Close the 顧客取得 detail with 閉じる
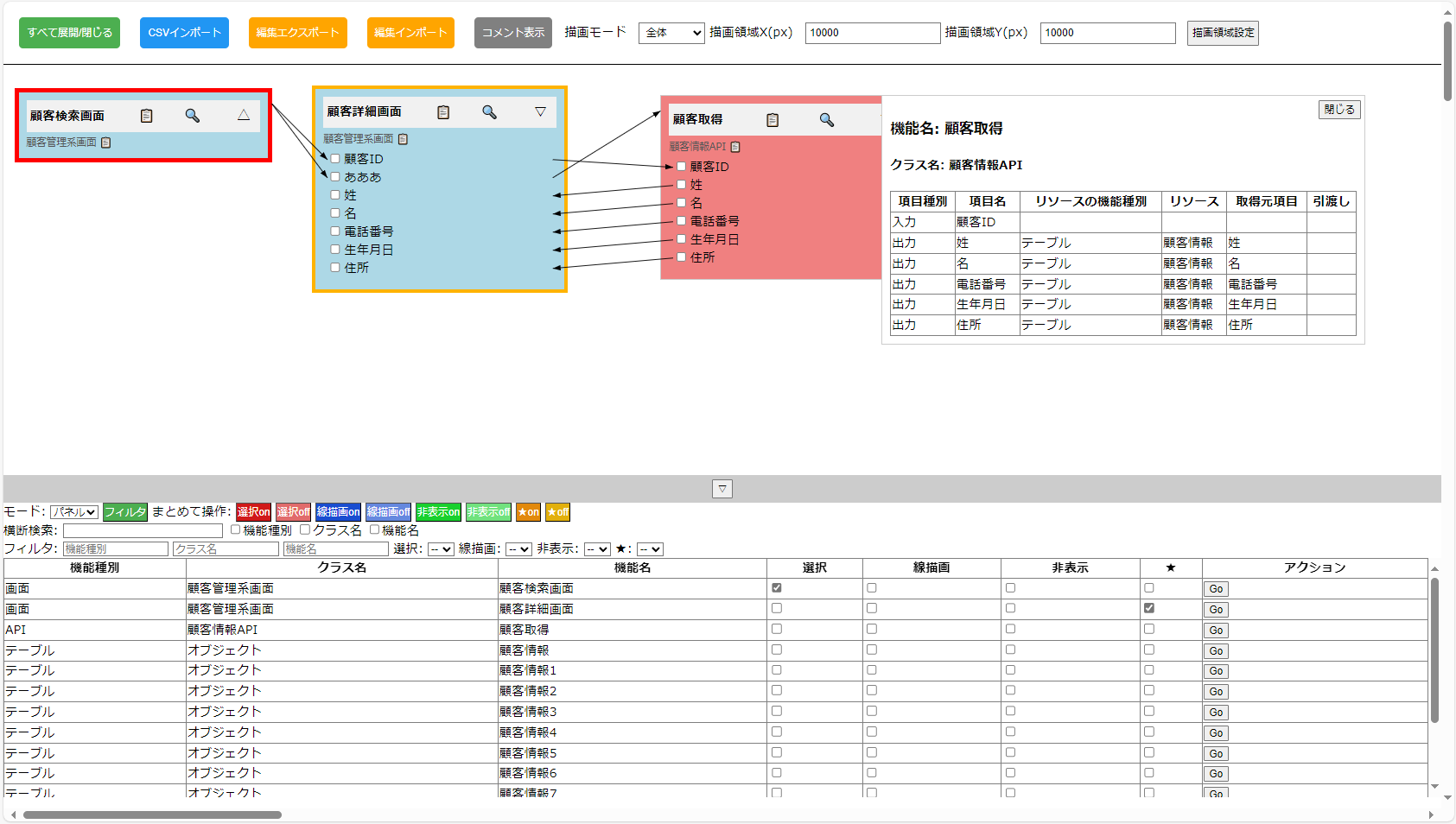1456x824 pixels. pos(1339,110)
